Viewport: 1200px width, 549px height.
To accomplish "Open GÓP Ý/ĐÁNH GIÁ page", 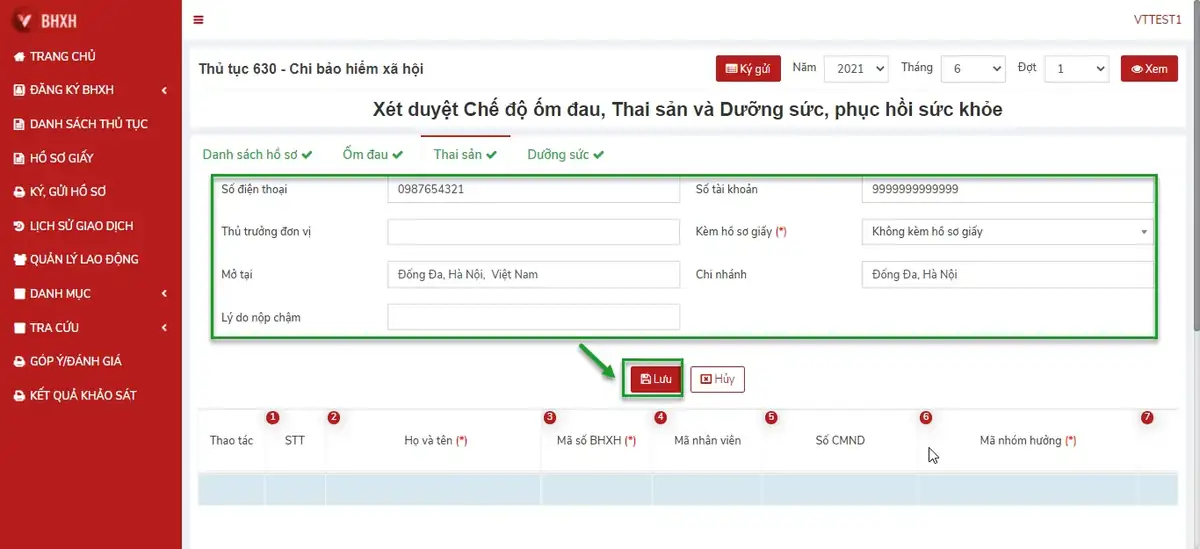I will (76, 361).
